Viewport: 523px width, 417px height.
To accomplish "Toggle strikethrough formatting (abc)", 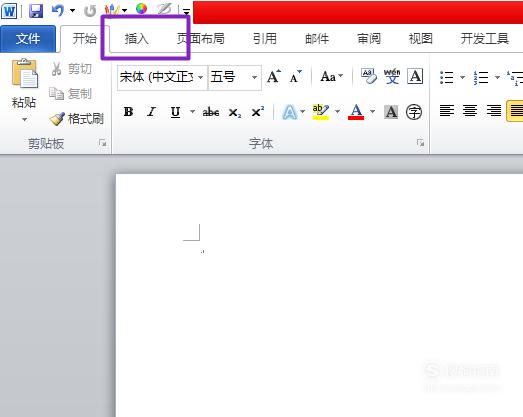I will point(211,112).
